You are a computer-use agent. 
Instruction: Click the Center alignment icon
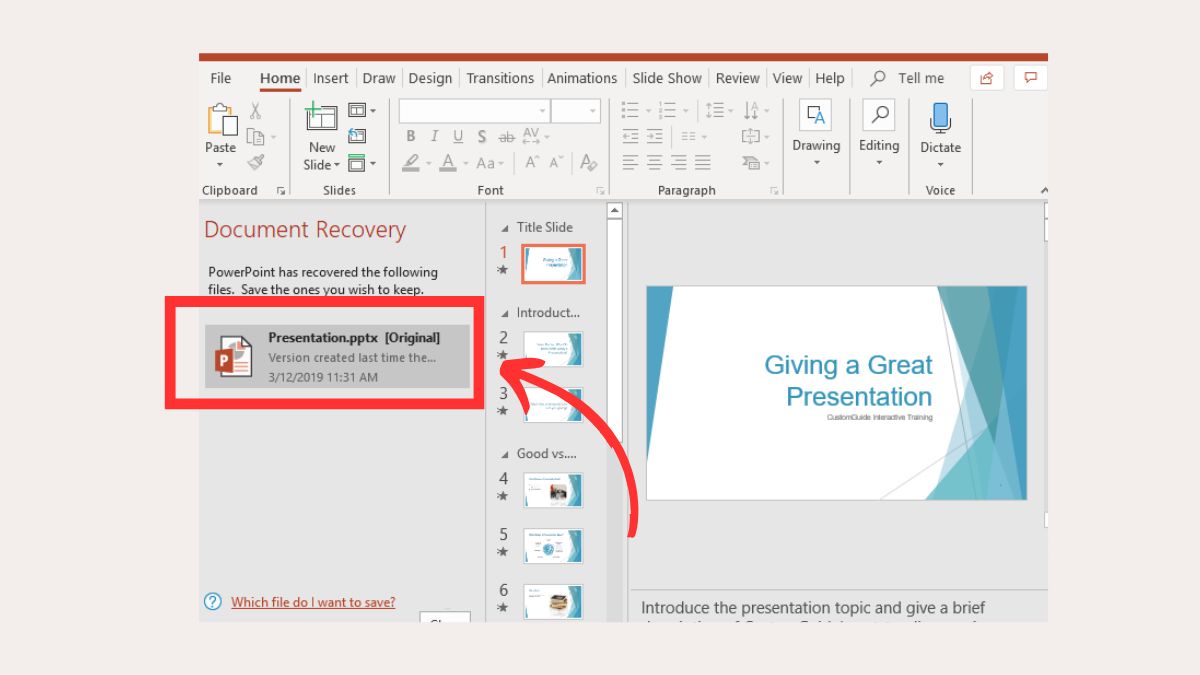click(654, 162)
